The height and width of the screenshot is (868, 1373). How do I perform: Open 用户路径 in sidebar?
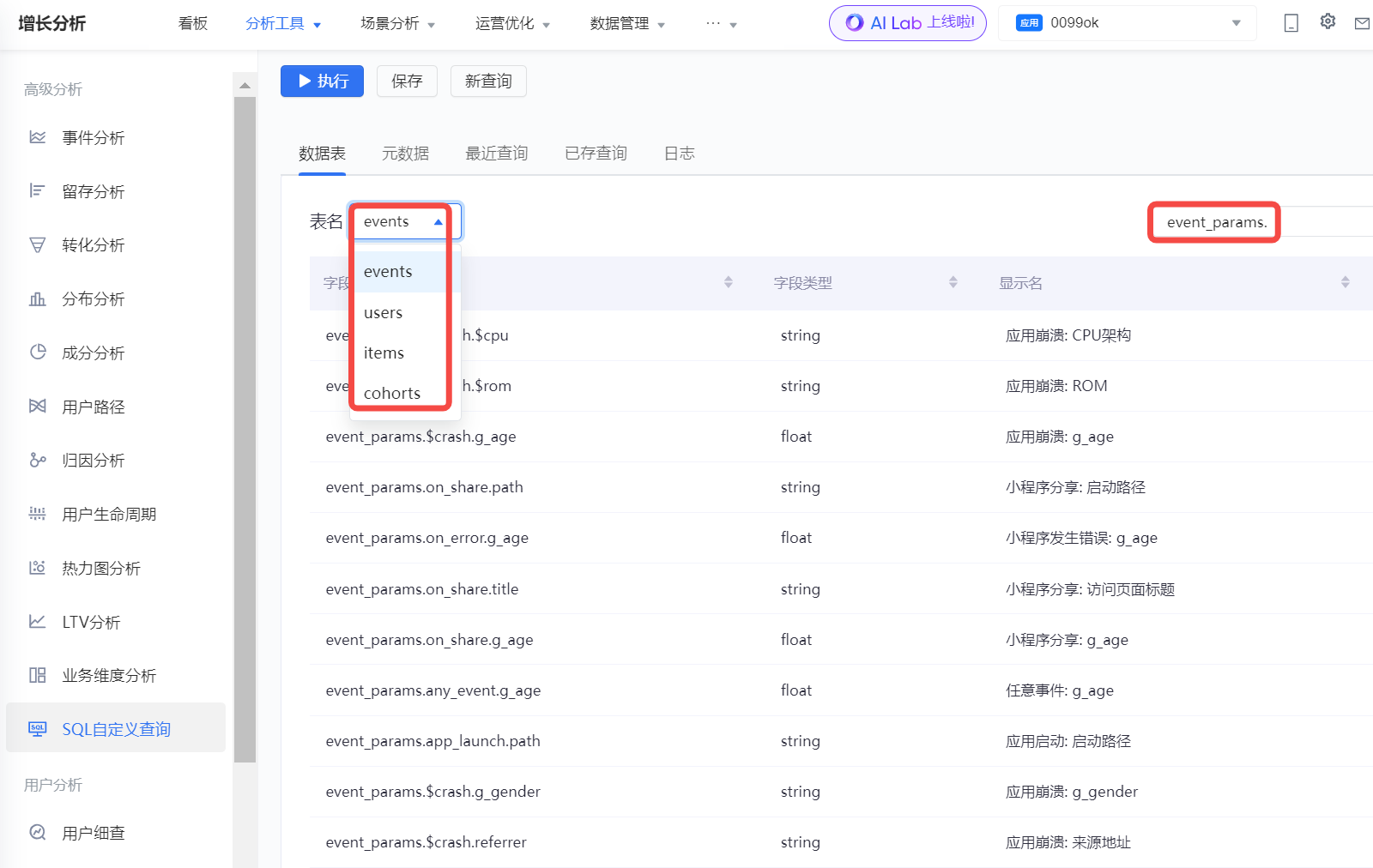(x=93, y=407)
